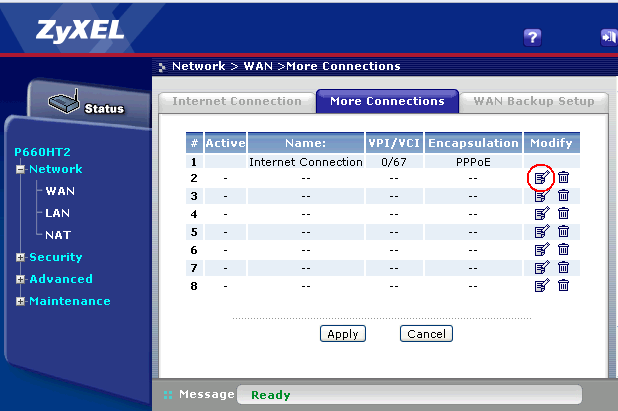Screen dimensions: 618x411
Task: Click the logout icon in header
Action: [x=608, y=37]
